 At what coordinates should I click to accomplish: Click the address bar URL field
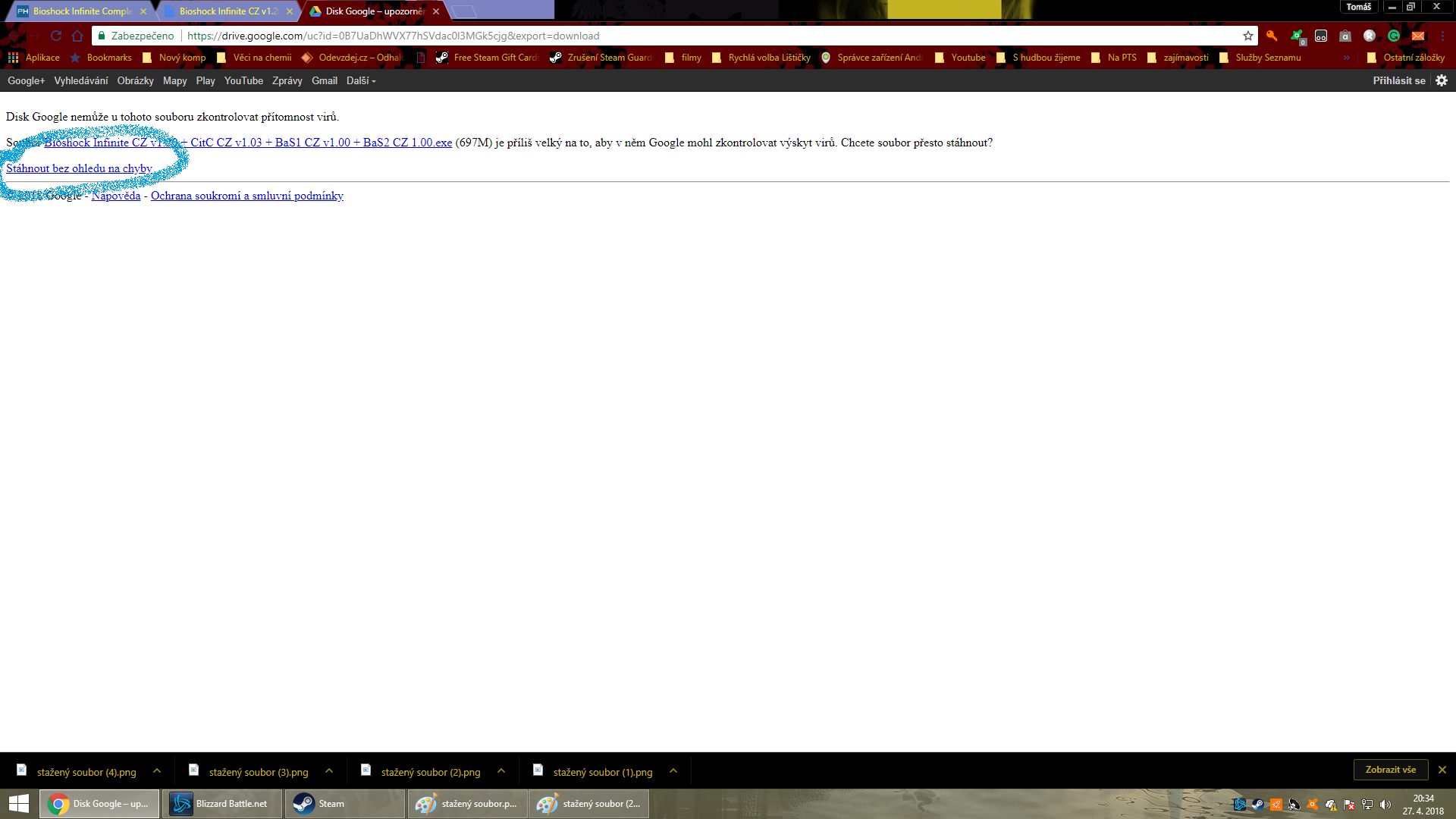(675, 36)
